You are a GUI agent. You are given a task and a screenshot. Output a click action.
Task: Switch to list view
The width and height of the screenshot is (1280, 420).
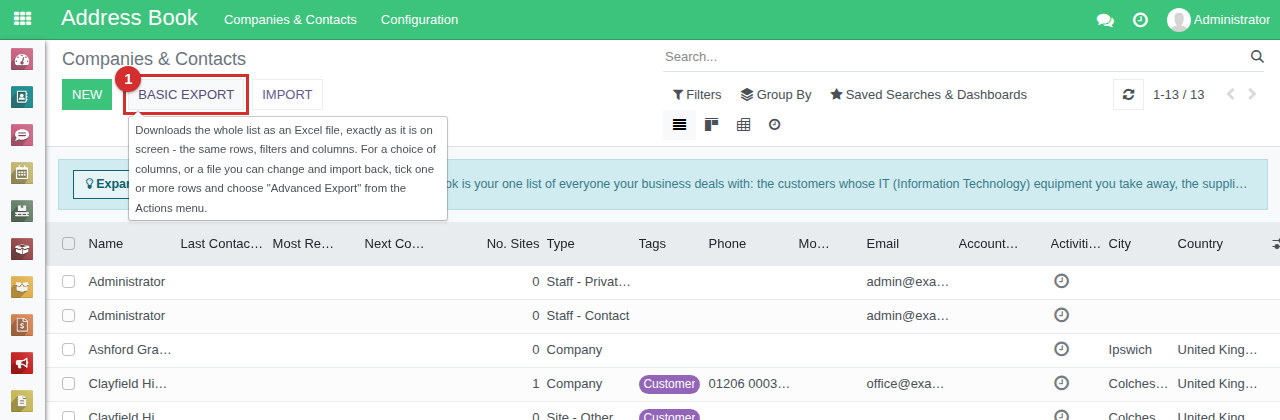679,125
